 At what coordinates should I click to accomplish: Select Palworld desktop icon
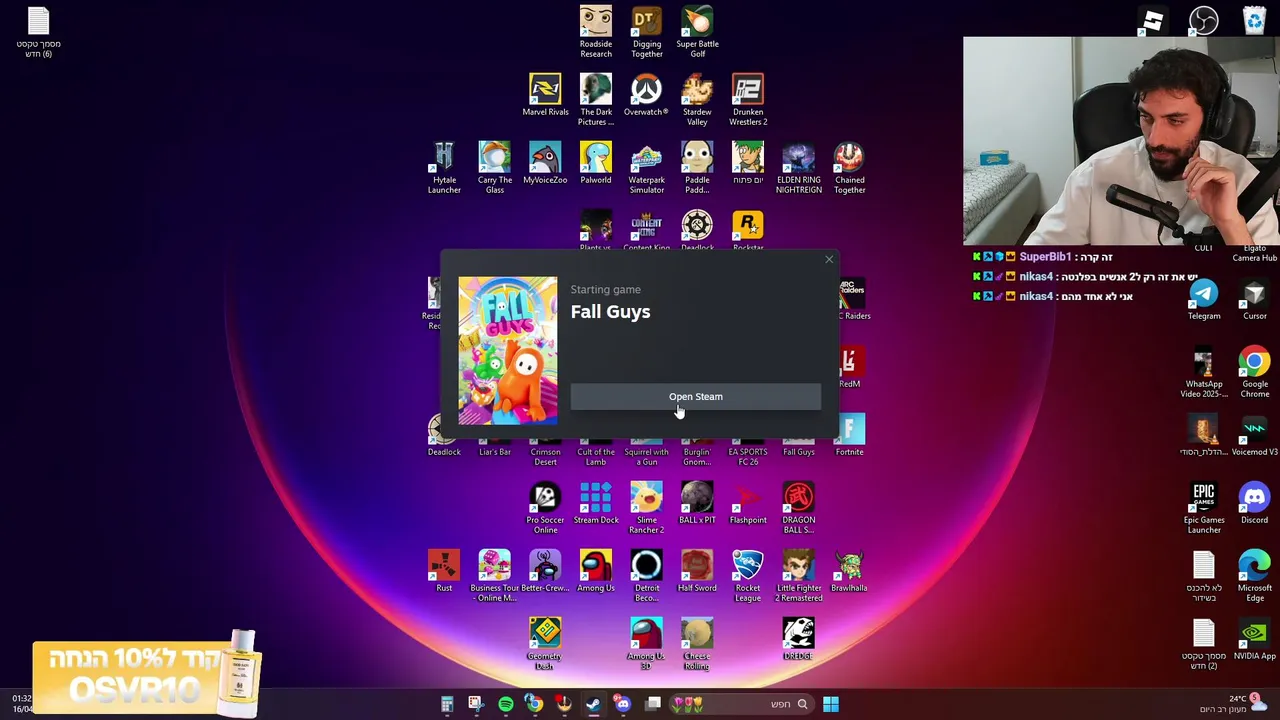[x=596, y=163]
